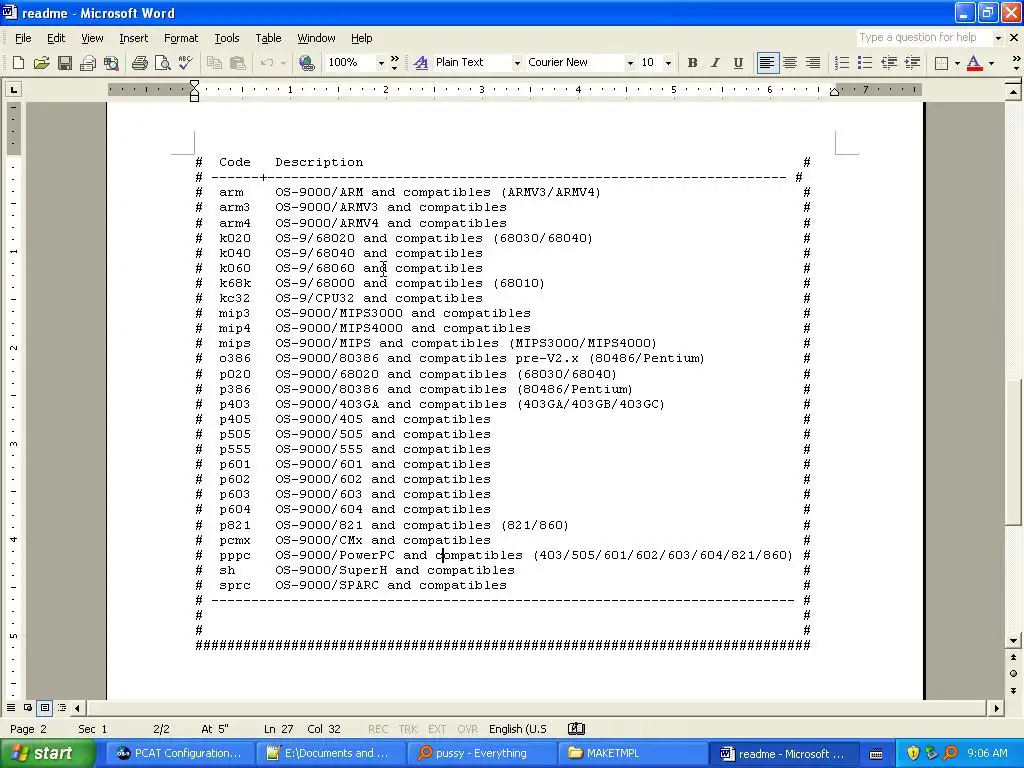Create a new blank document
Viewport: 1024px width, 768px height.
pyautogui.click(x=18, y=63)
